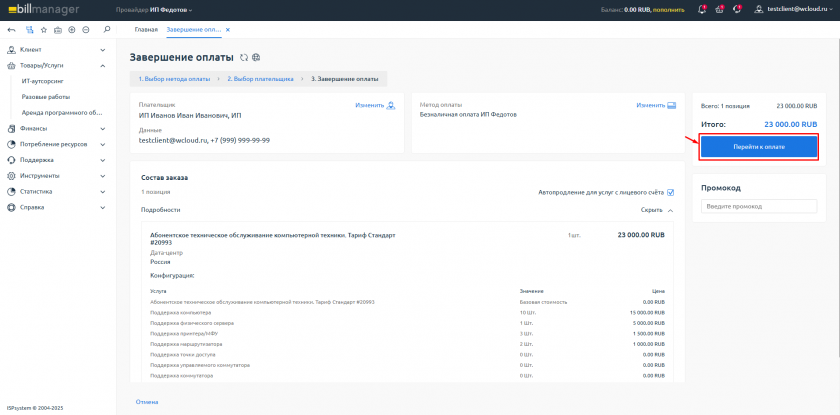
Task: Click the notifications bell icon
Action: [701, 9]
